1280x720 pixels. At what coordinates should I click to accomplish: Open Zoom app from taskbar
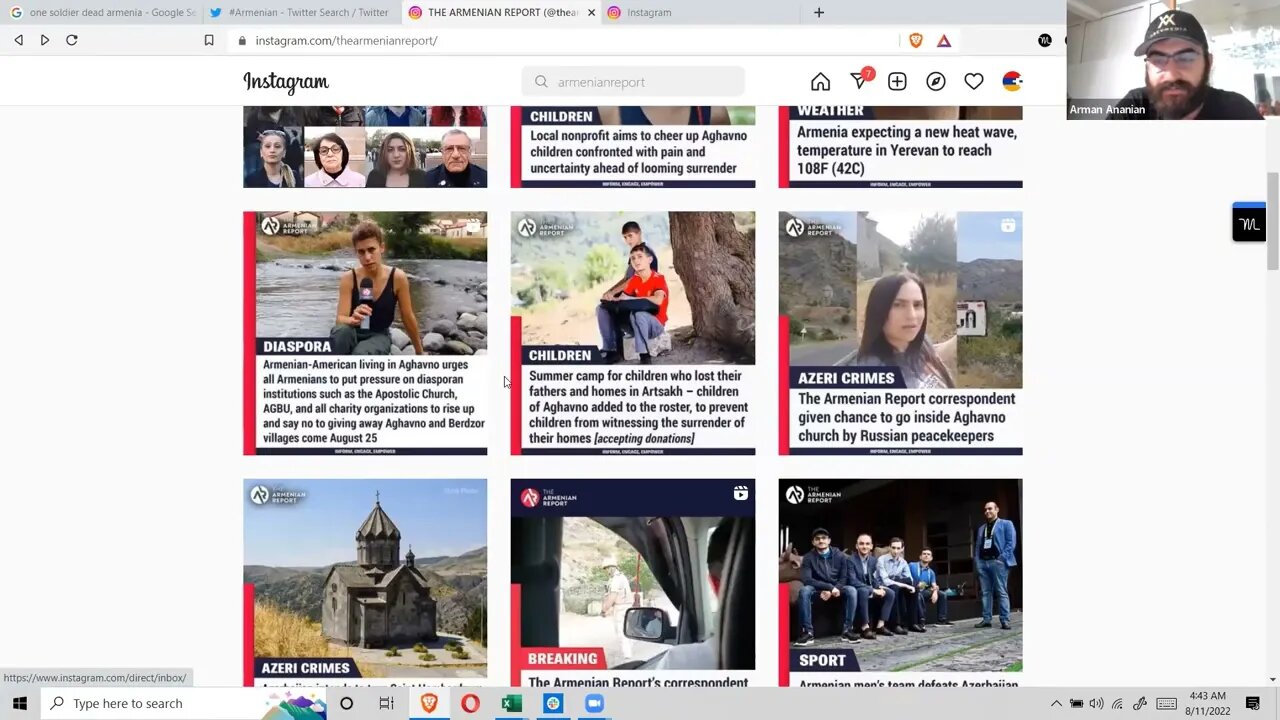[x=594, y=703]
